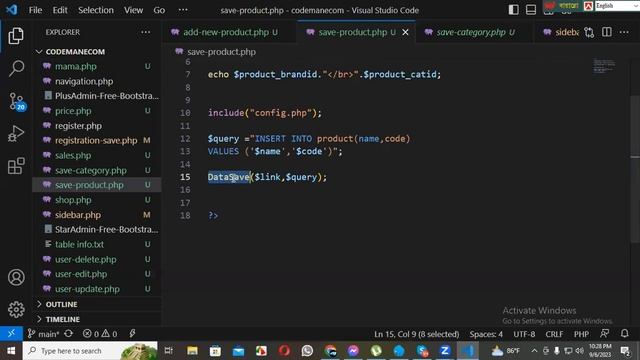Click the lightning port status icon
Viewport: 640px width, 360px height.
coord(133,333)
